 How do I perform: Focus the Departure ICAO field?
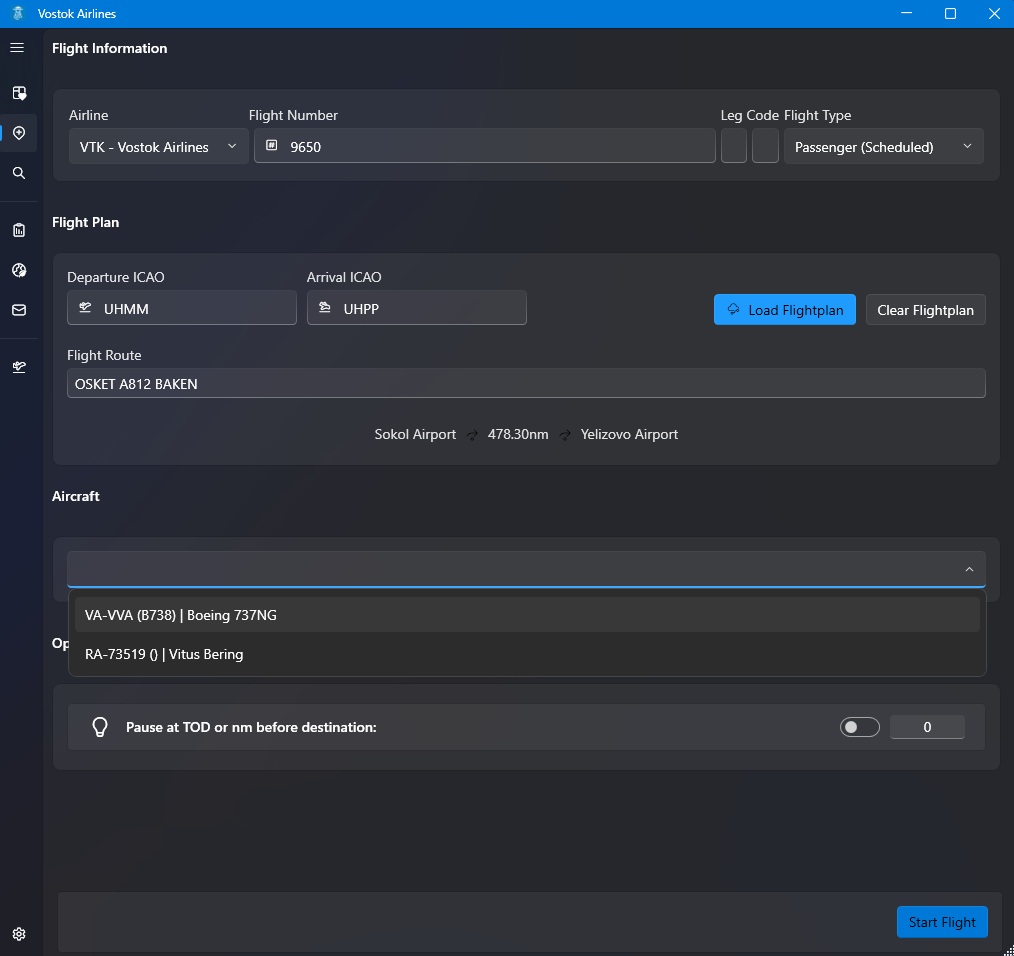tap(182, 308)
